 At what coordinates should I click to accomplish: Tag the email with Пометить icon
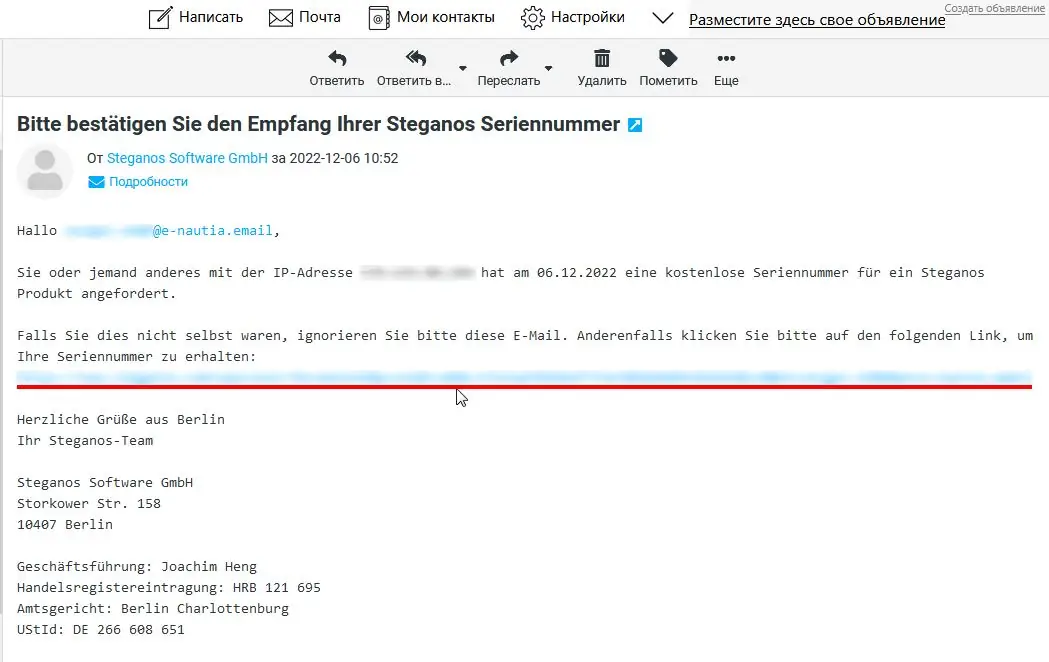click(x=668, y=58)
